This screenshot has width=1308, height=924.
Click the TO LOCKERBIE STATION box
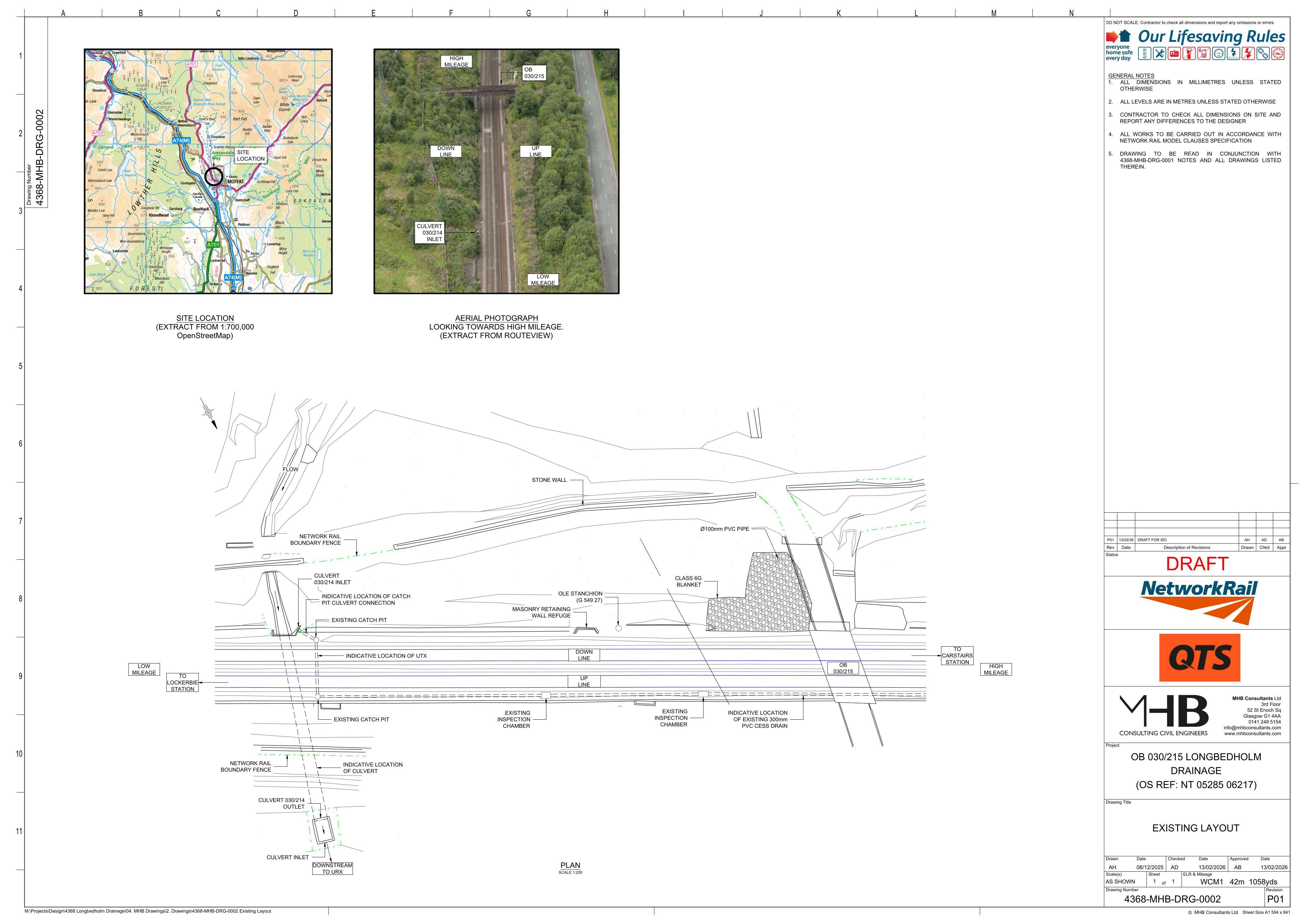click(x=182, y=682)
